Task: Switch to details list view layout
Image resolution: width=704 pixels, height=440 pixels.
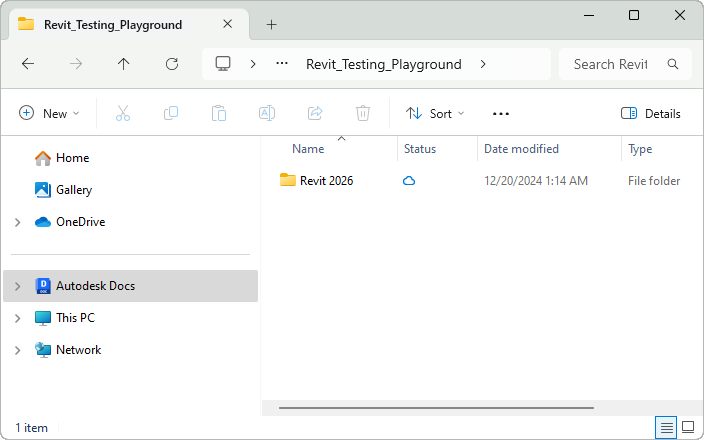Action: tap(666, 427)
